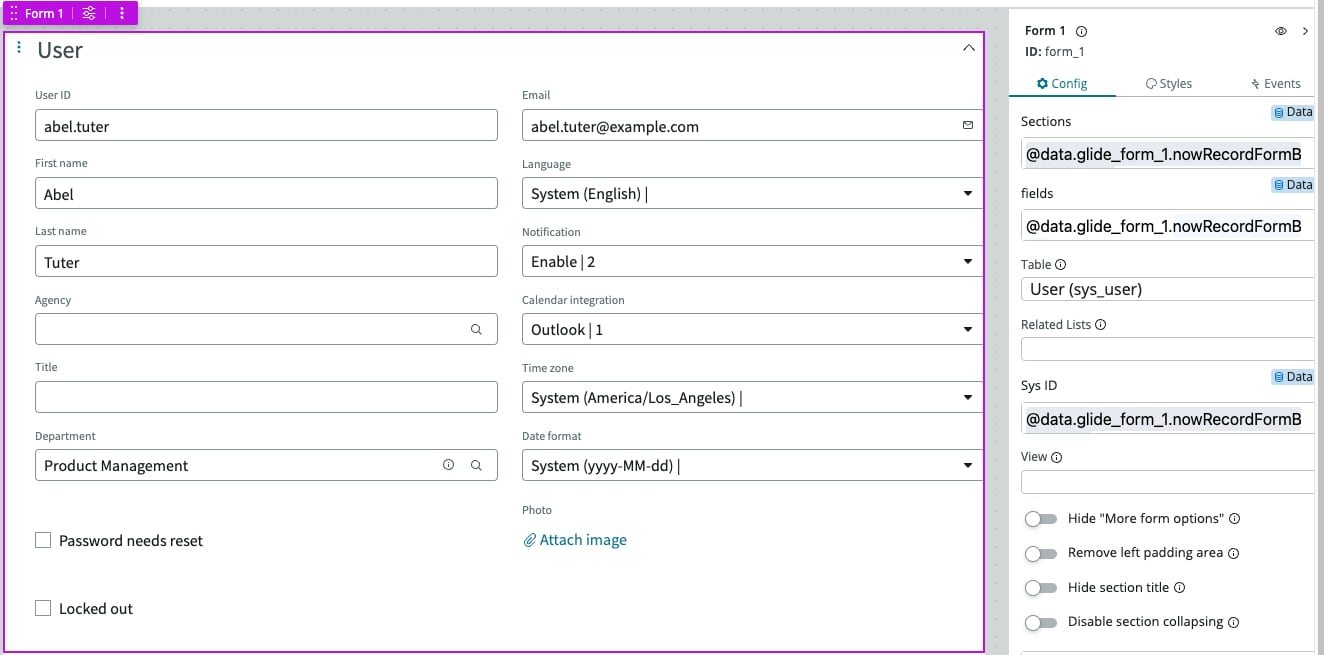Click the View input field

[1166, 481]
